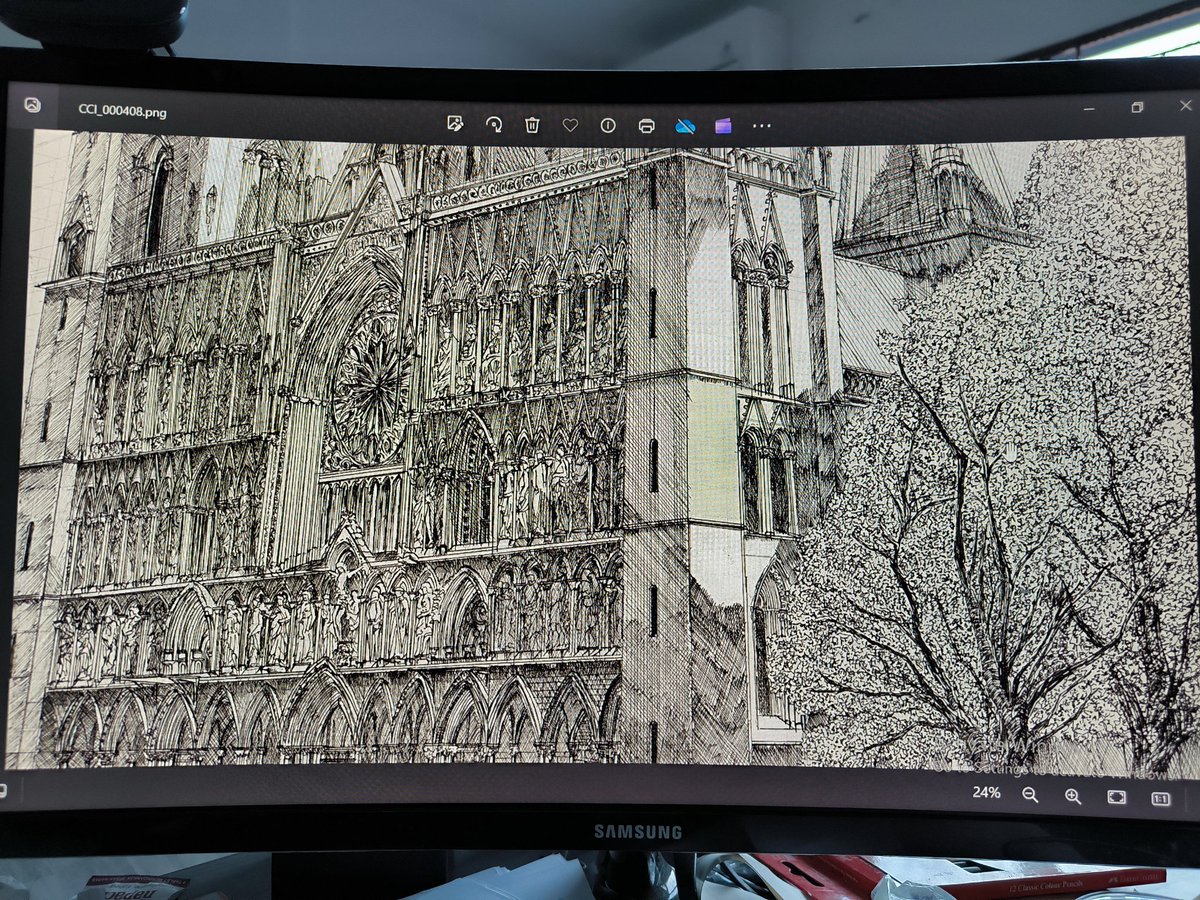Show file info with the info icon
The width and height of the screenshot is (1200, 900).
pyautogui.click(x=608, y=125)
